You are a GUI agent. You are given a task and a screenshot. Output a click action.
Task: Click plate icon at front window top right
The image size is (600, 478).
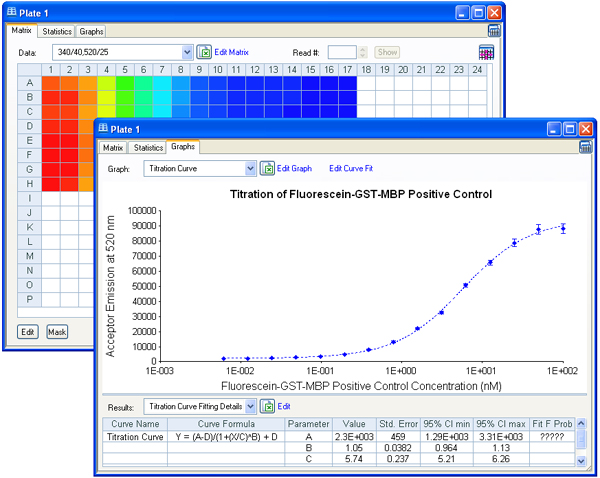(x=585, y=147)
